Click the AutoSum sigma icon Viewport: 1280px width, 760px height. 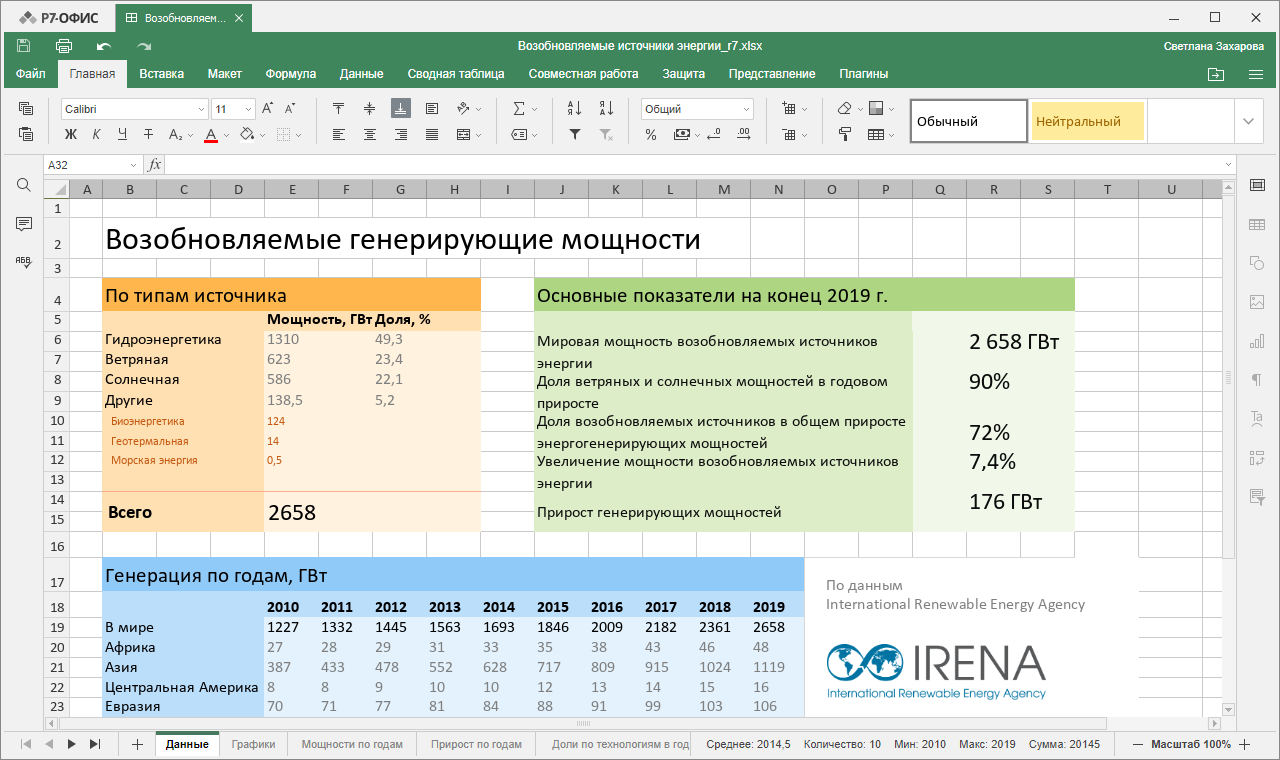point(519,108)
